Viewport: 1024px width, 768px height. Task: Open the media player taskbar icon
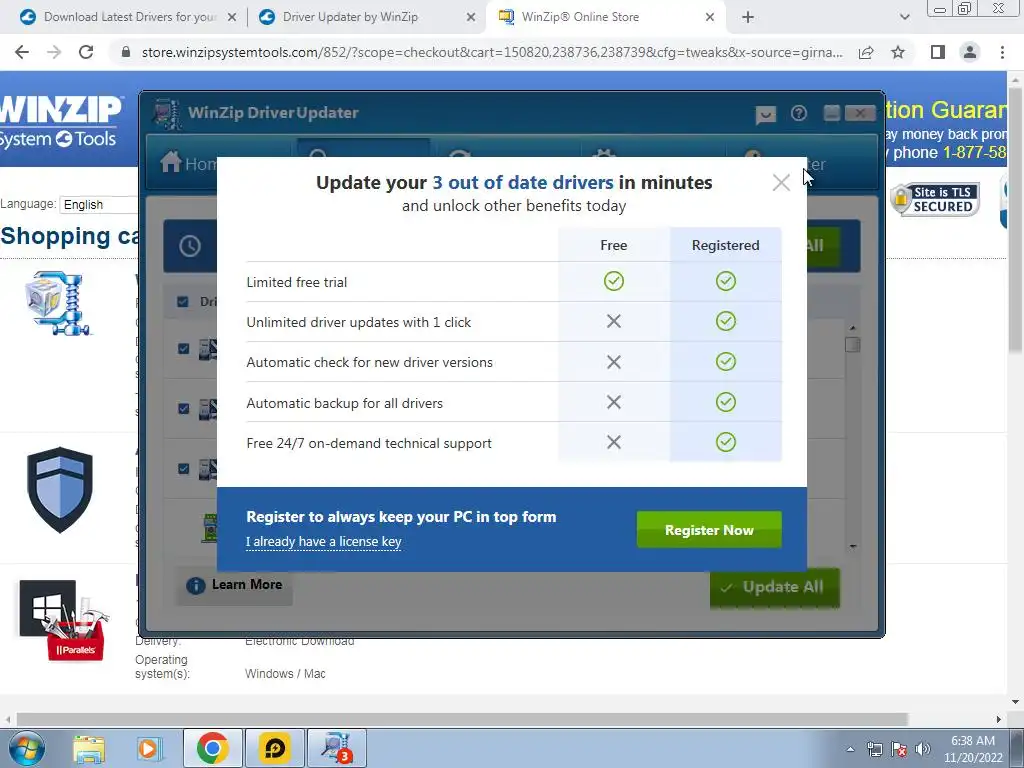[148, 748]
